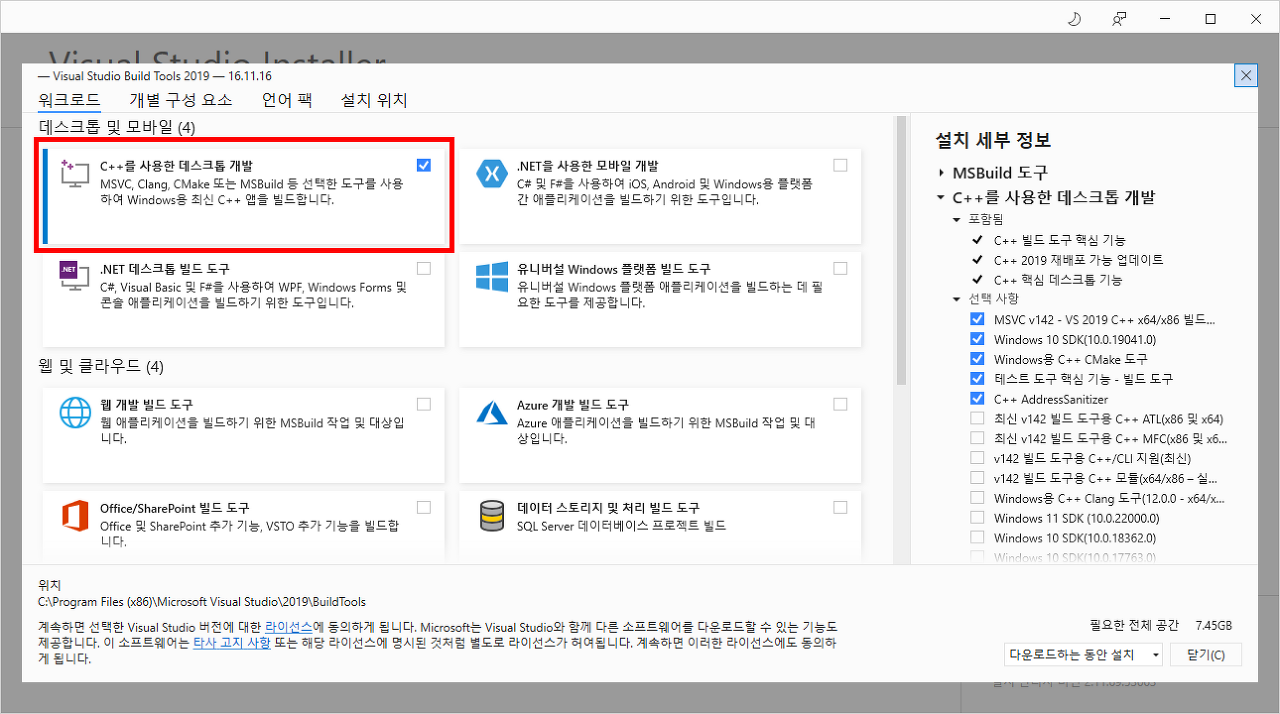Screen dimensions: 1280x714
Task: Check the Azure 개발 빌드 도구 workload checkbox
Action: [840, 404]
